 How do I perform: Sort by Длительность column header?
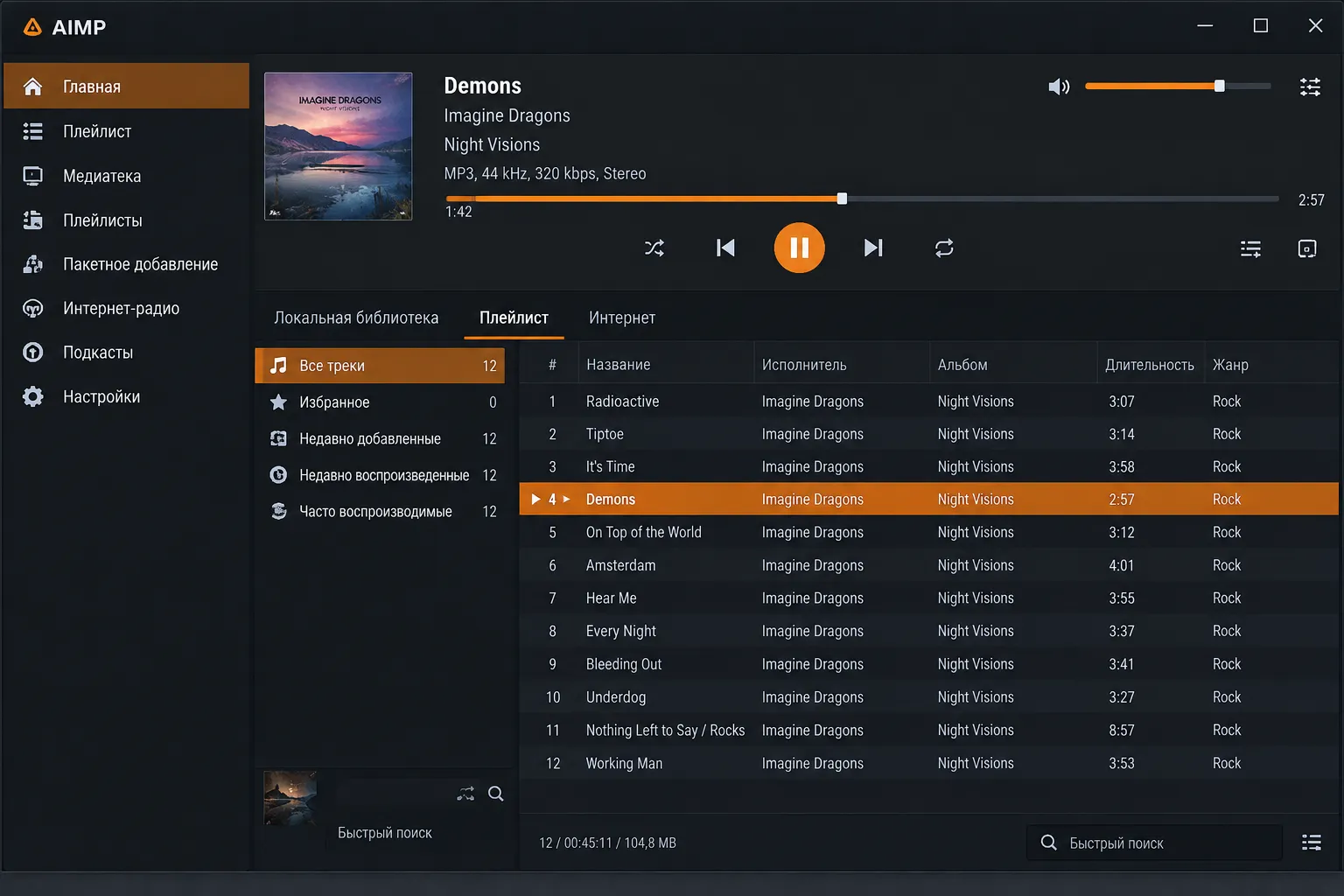point(1149,365)
